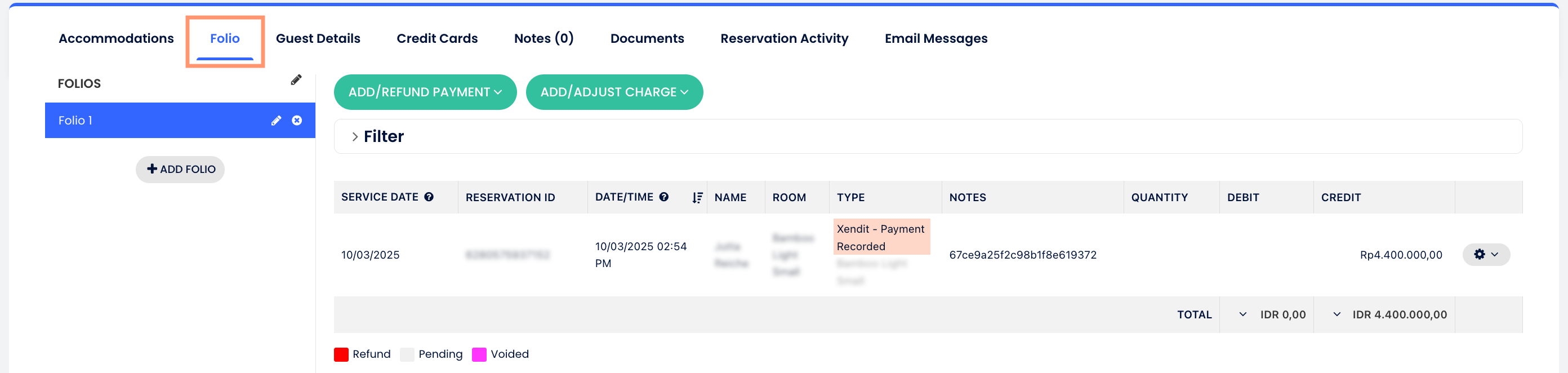The height and width of the screenshot is (373, 1568).
Task: View the Reservation Activity tab
Action: point(784,39)
